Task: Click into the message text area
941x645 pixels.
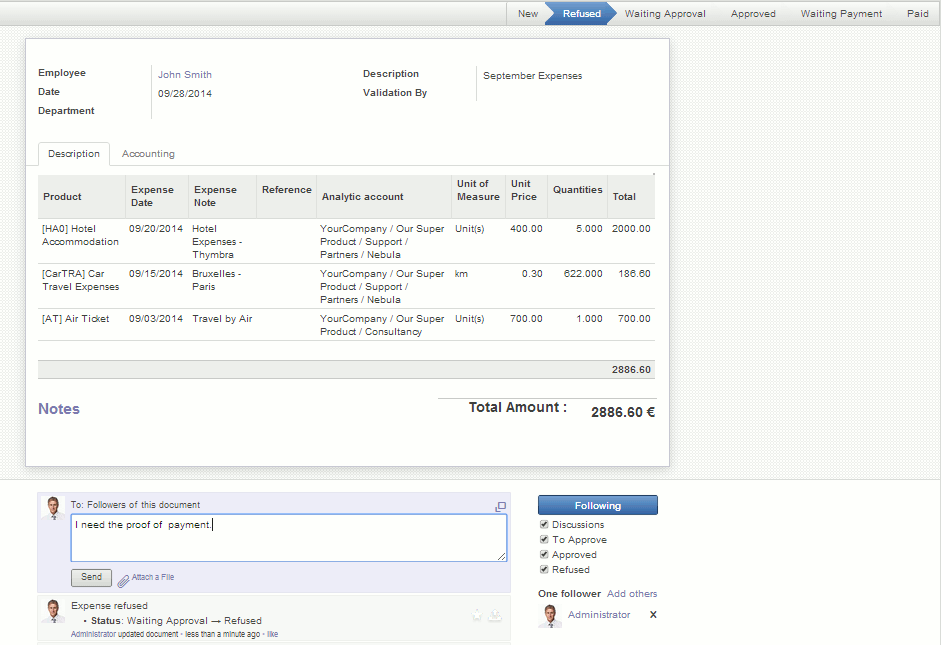Action: (x=288, y=538)
